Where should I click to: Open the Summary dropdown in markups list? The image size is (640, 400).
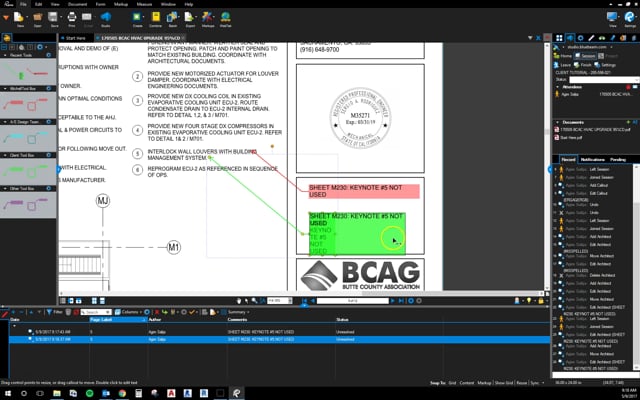tap(237, 312)
